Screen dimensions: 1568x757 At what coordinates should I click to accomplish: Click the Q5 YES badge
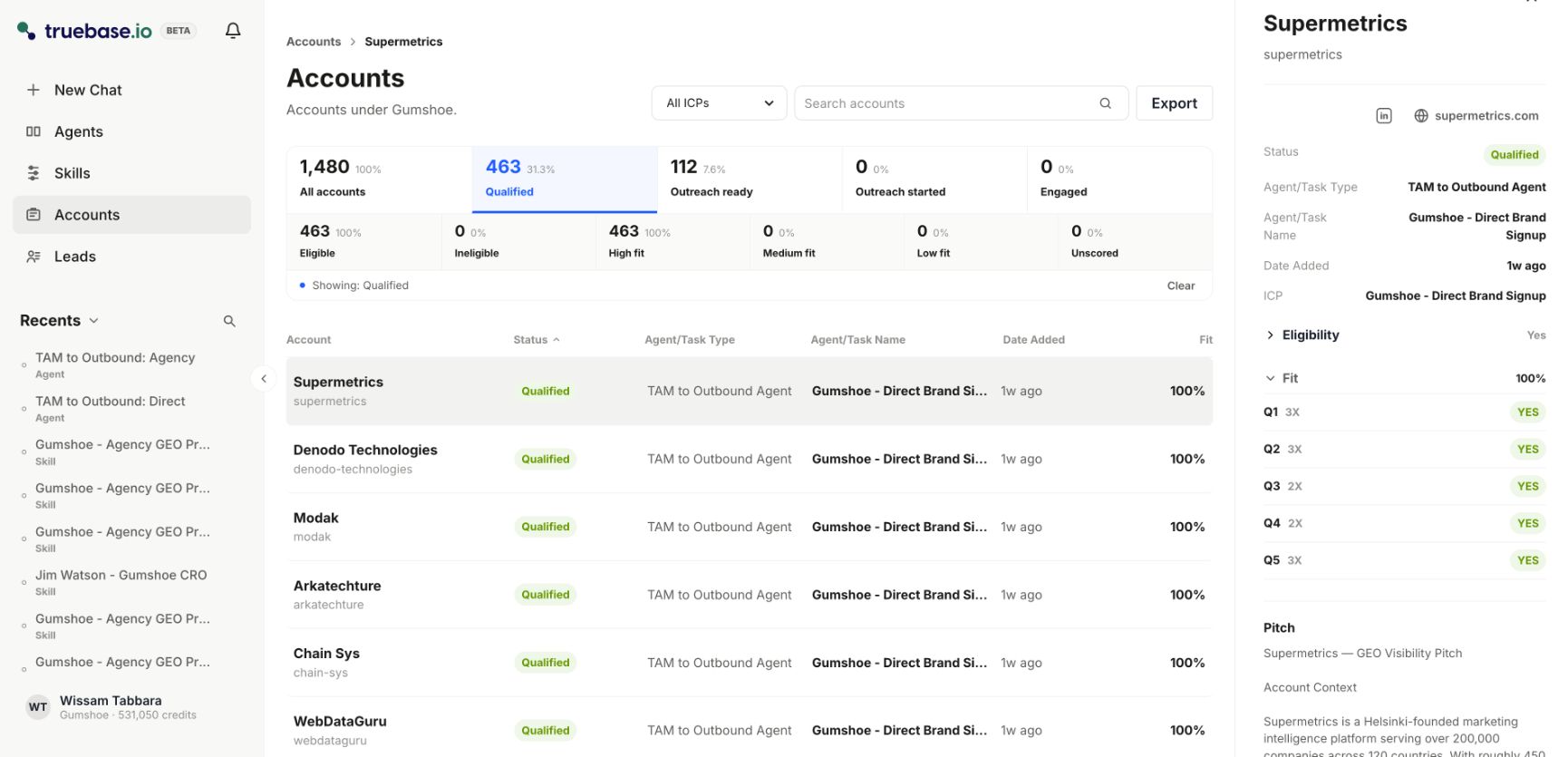pos(1528,560)
